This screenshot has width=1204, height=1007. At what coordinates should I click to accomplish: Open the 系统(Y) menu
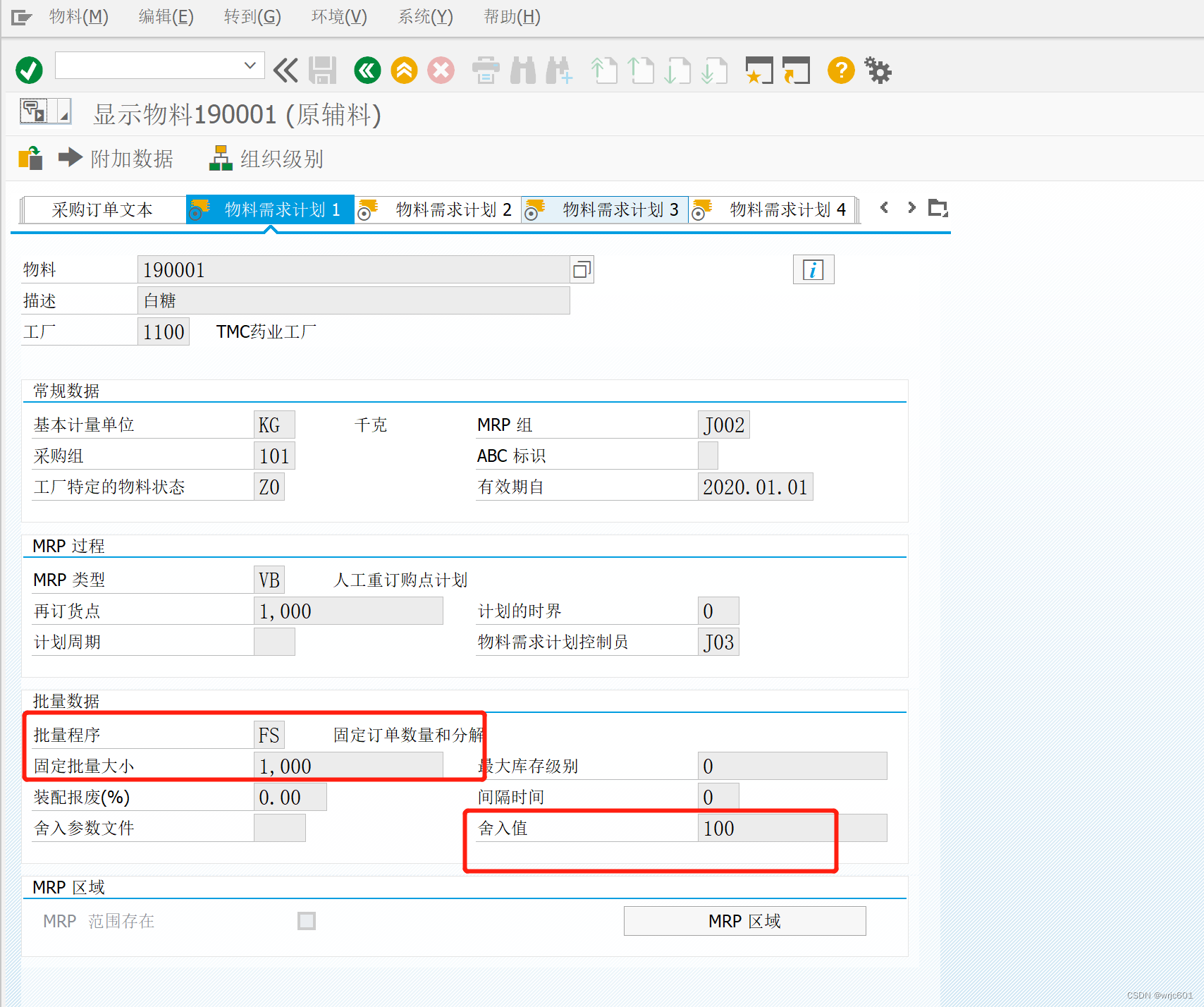426,16
